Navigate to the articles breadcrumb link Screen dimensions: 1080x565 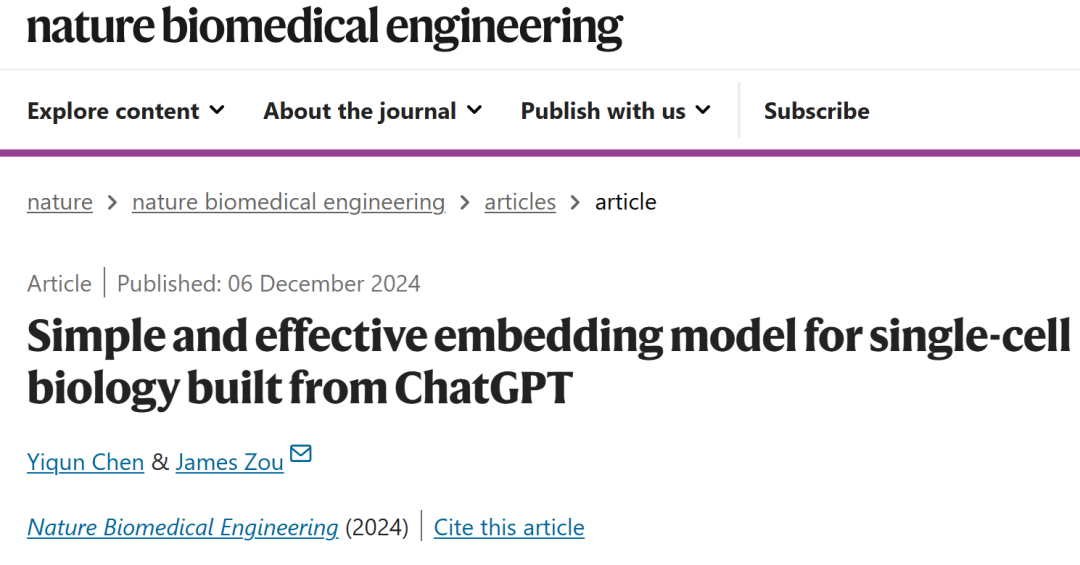click(520, 202)
